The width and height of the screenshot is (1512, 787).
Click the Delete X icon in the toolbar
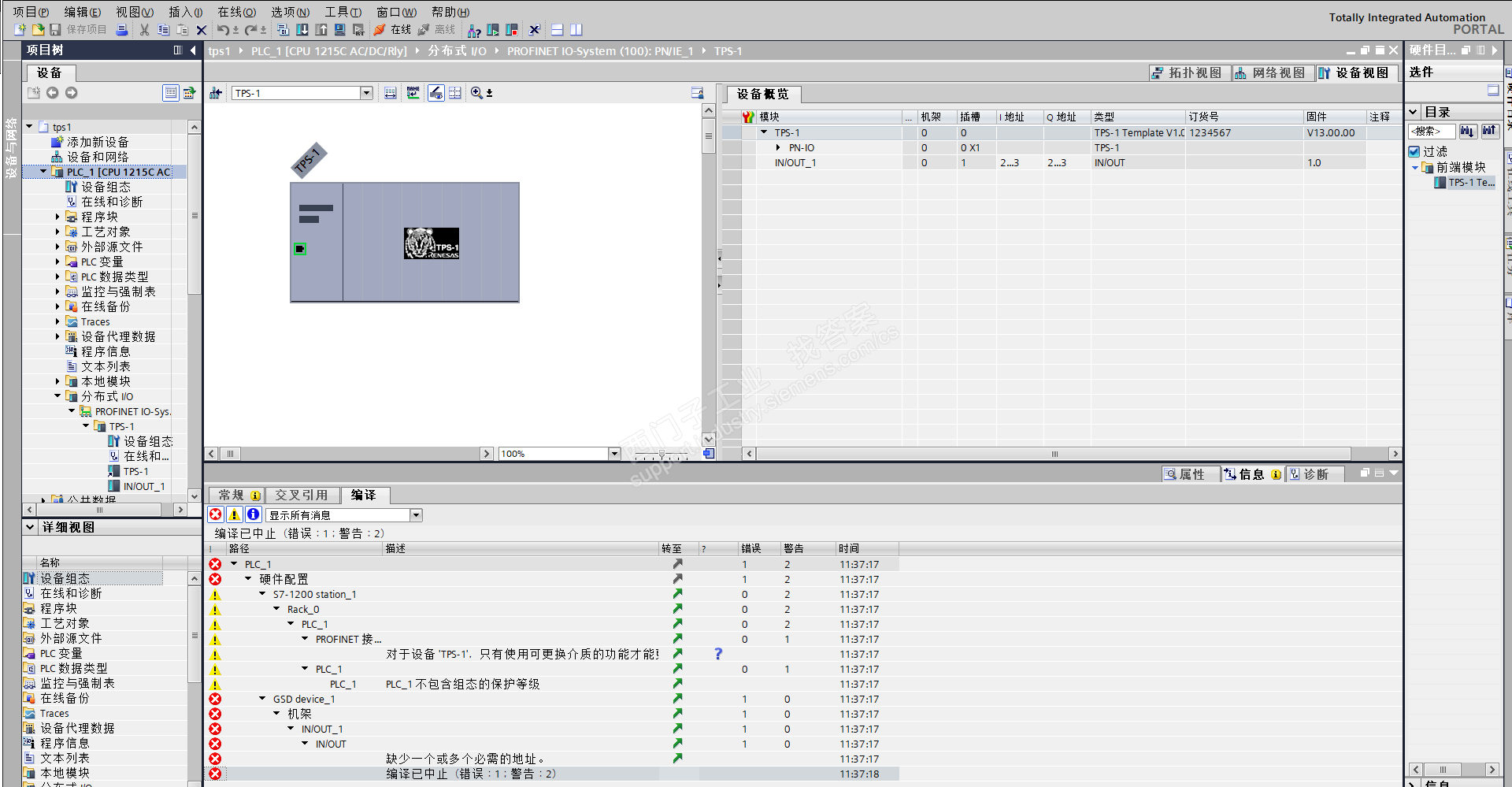pos(201,30)
